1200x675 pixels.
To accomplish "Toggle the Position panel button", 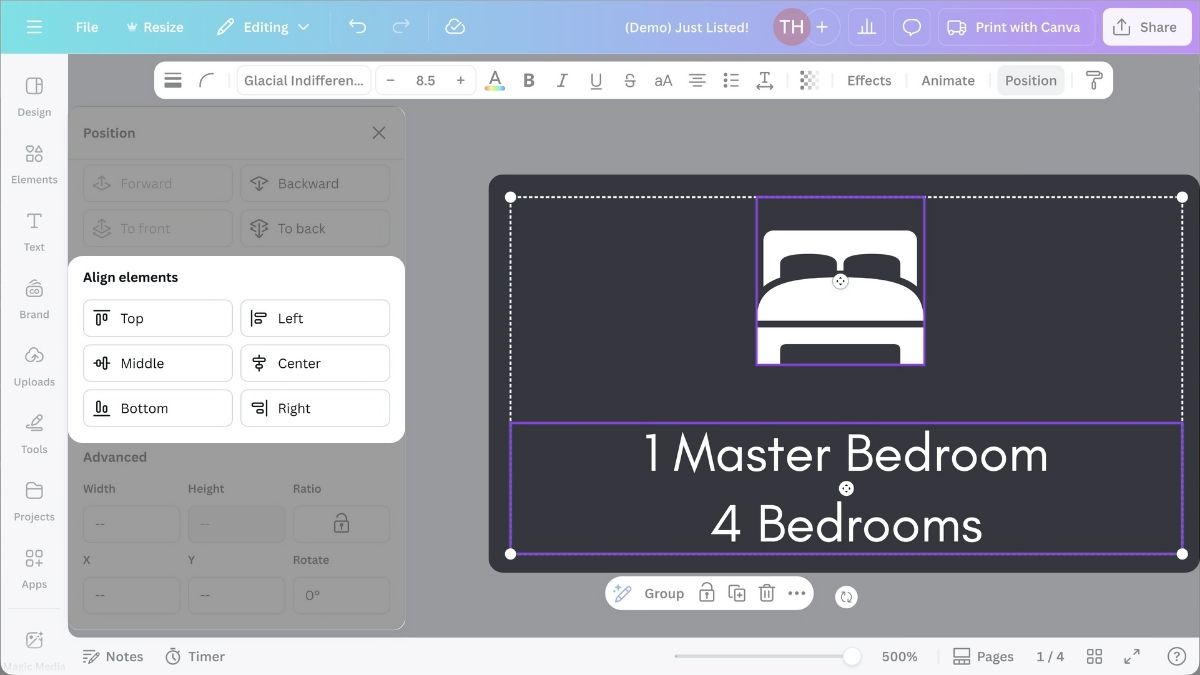I will [1031, 80].
